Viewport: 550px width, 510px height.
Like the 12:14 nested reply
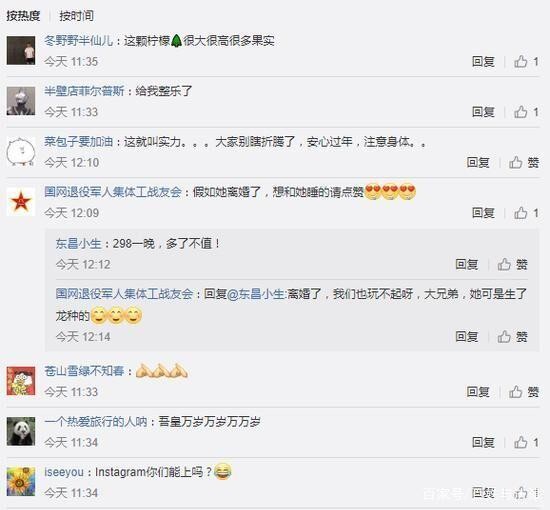pyautogui.click(x=512, y=337)
